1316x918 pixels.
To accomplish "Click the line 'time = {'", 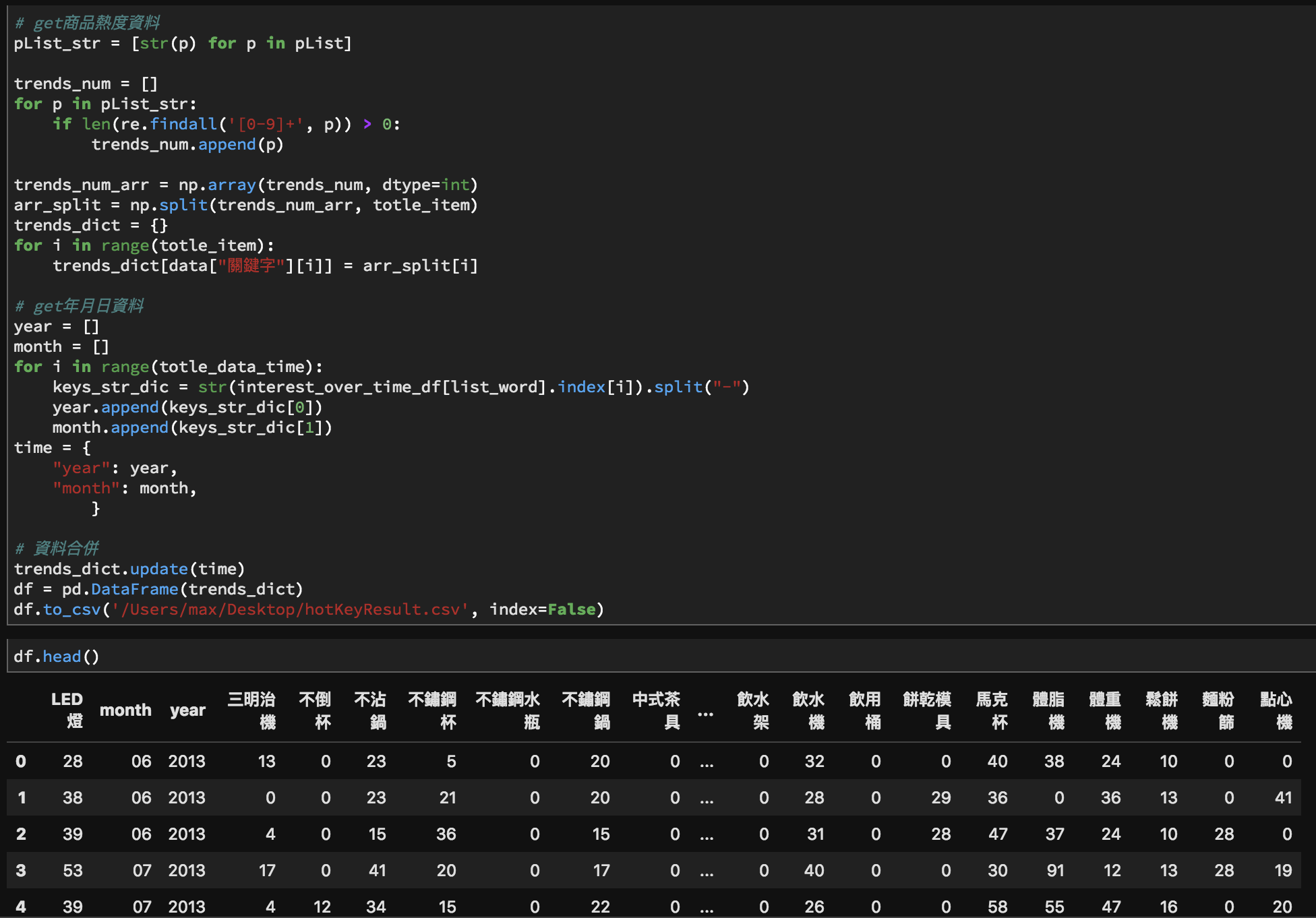I will (x=52, y=448).
